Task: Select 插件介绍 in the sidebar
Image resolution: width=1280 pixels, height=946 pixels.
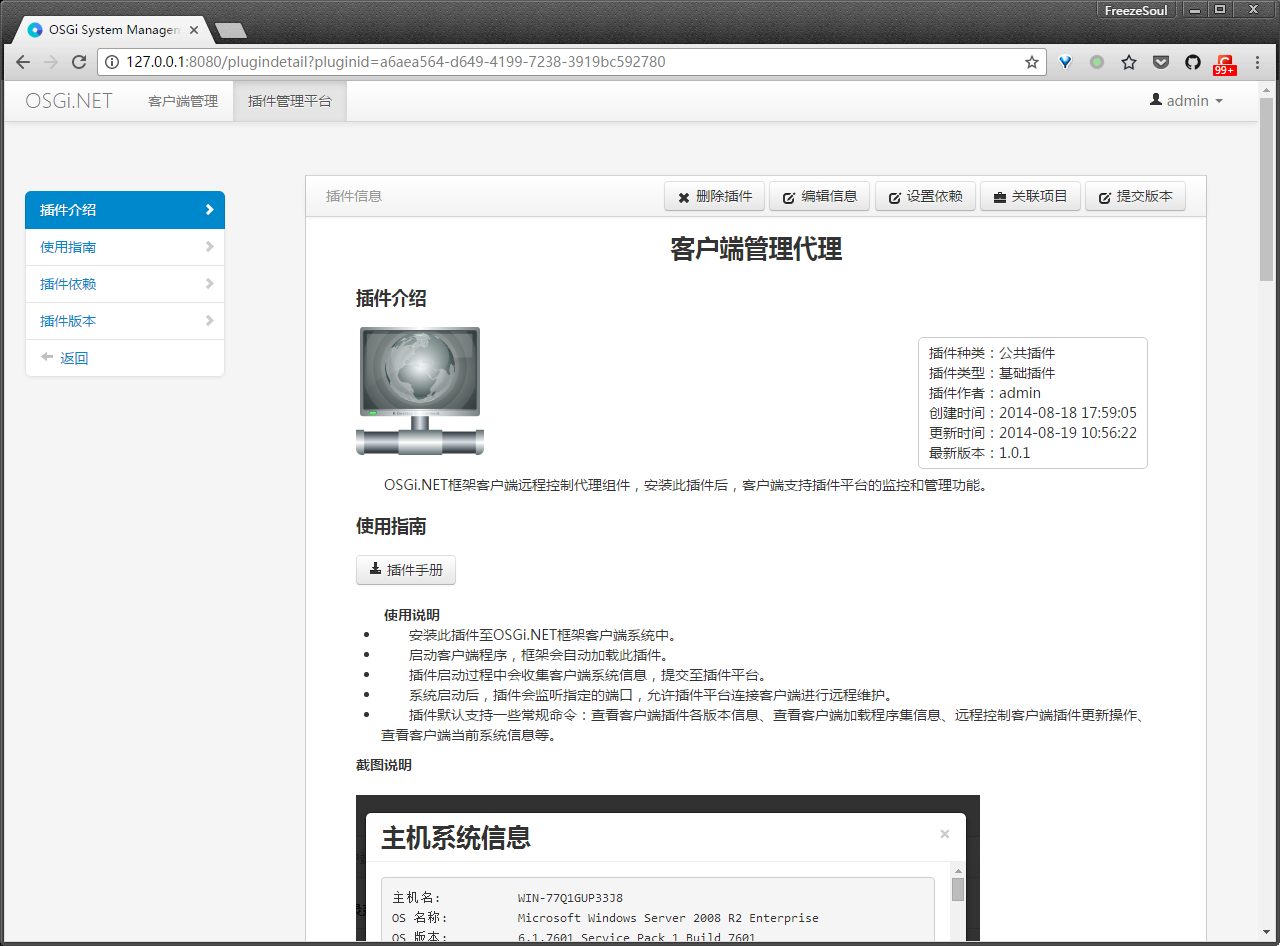Action: (125, 210)
